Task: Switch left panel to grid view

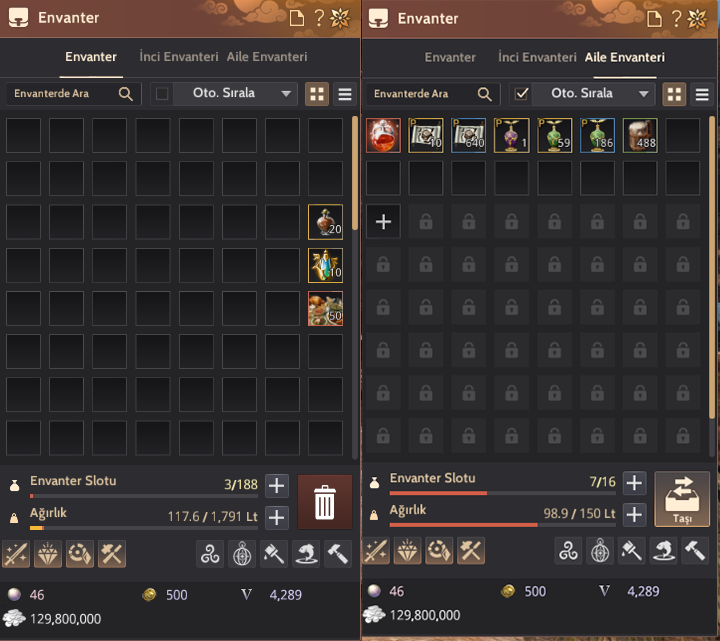Action: 317,94
